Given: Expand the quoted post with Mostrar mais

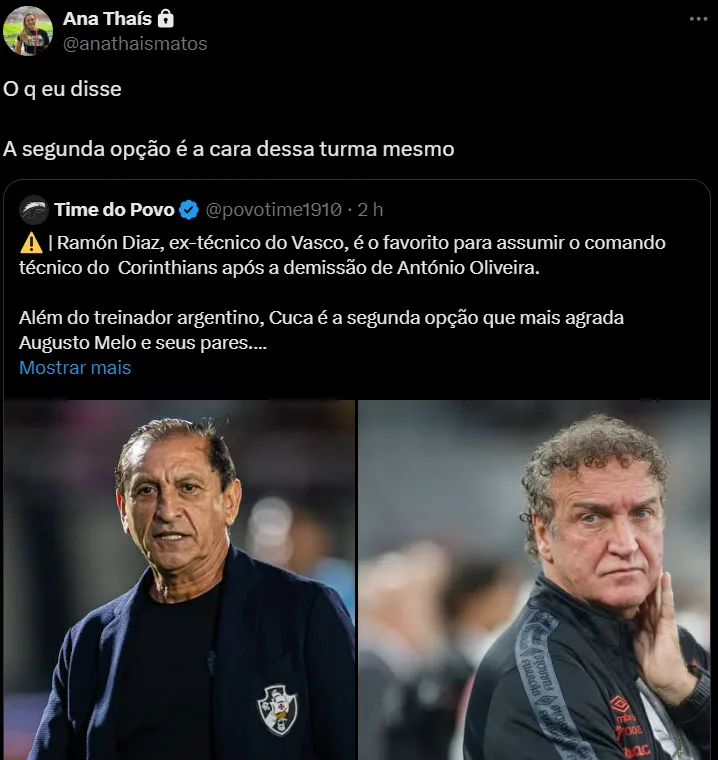Looking at the screenshot, I should tap(75, 367).
